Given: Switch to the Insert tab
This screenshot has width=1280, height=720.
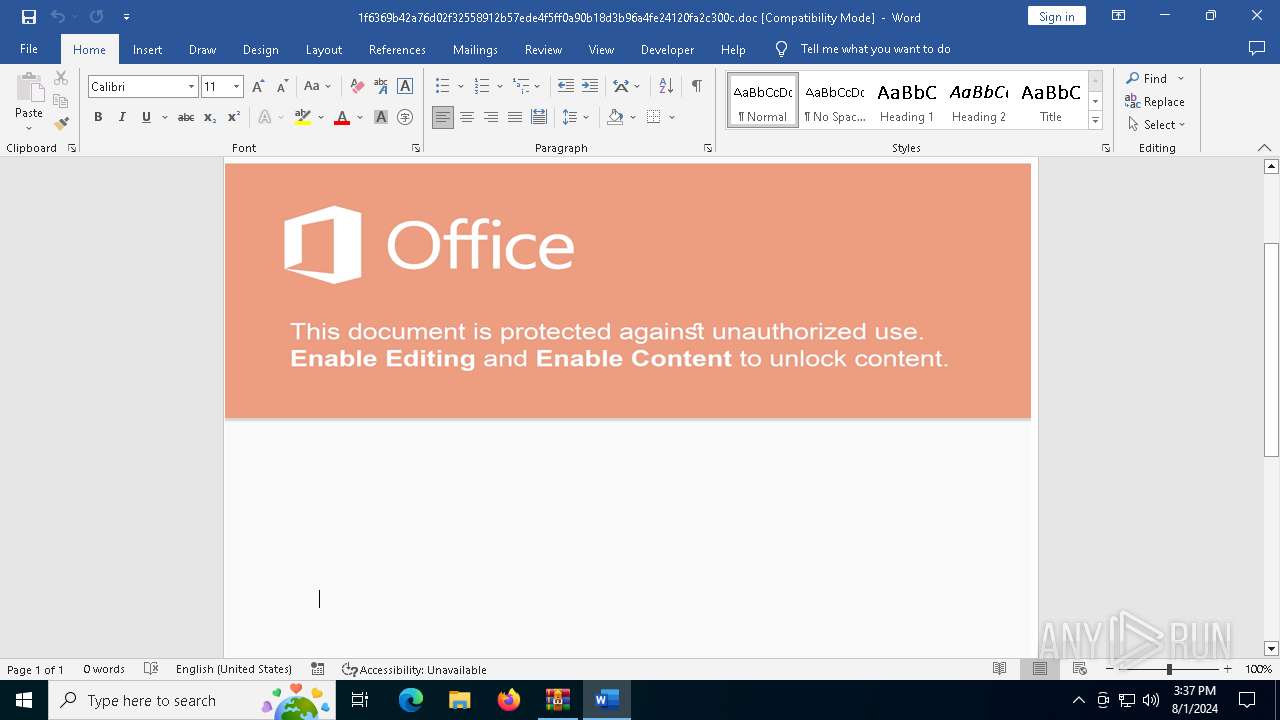Looking at the screenshot, I should (147, 49).
